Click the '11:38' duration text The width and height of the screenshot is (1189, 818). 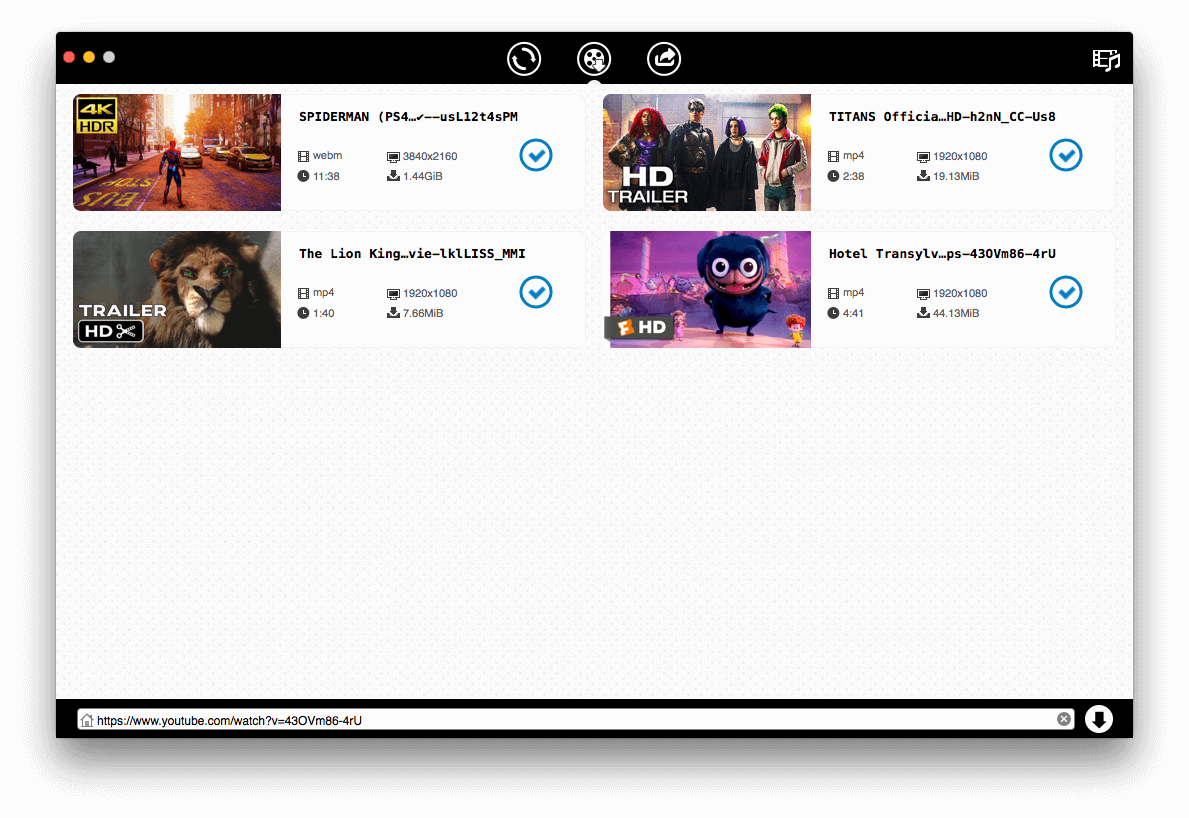click(x=326, y=176)
